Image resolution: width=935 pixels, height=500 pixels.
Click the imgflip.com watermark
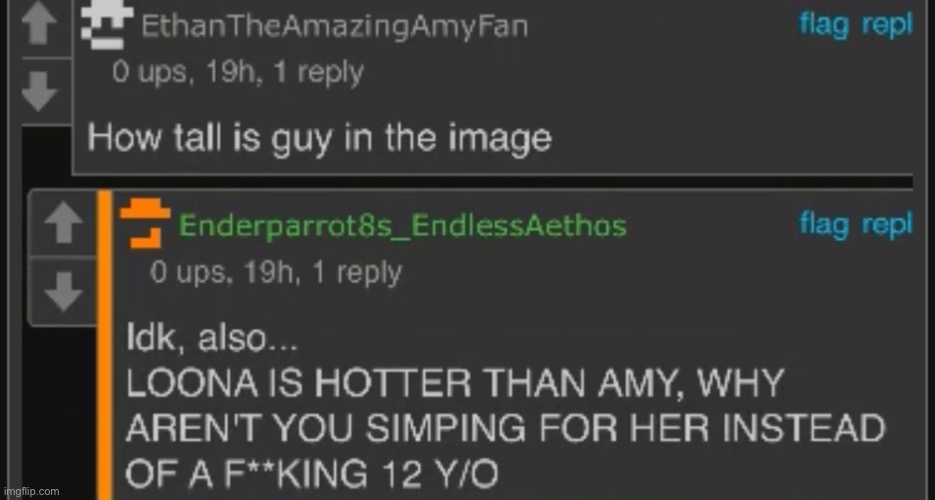[31, 492]
